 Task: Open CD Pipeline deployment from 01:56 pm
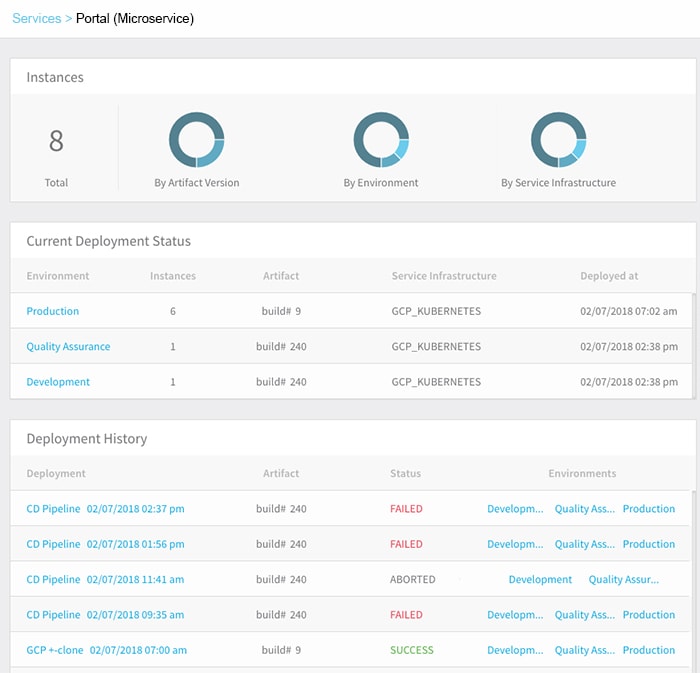tap(105, 544)
